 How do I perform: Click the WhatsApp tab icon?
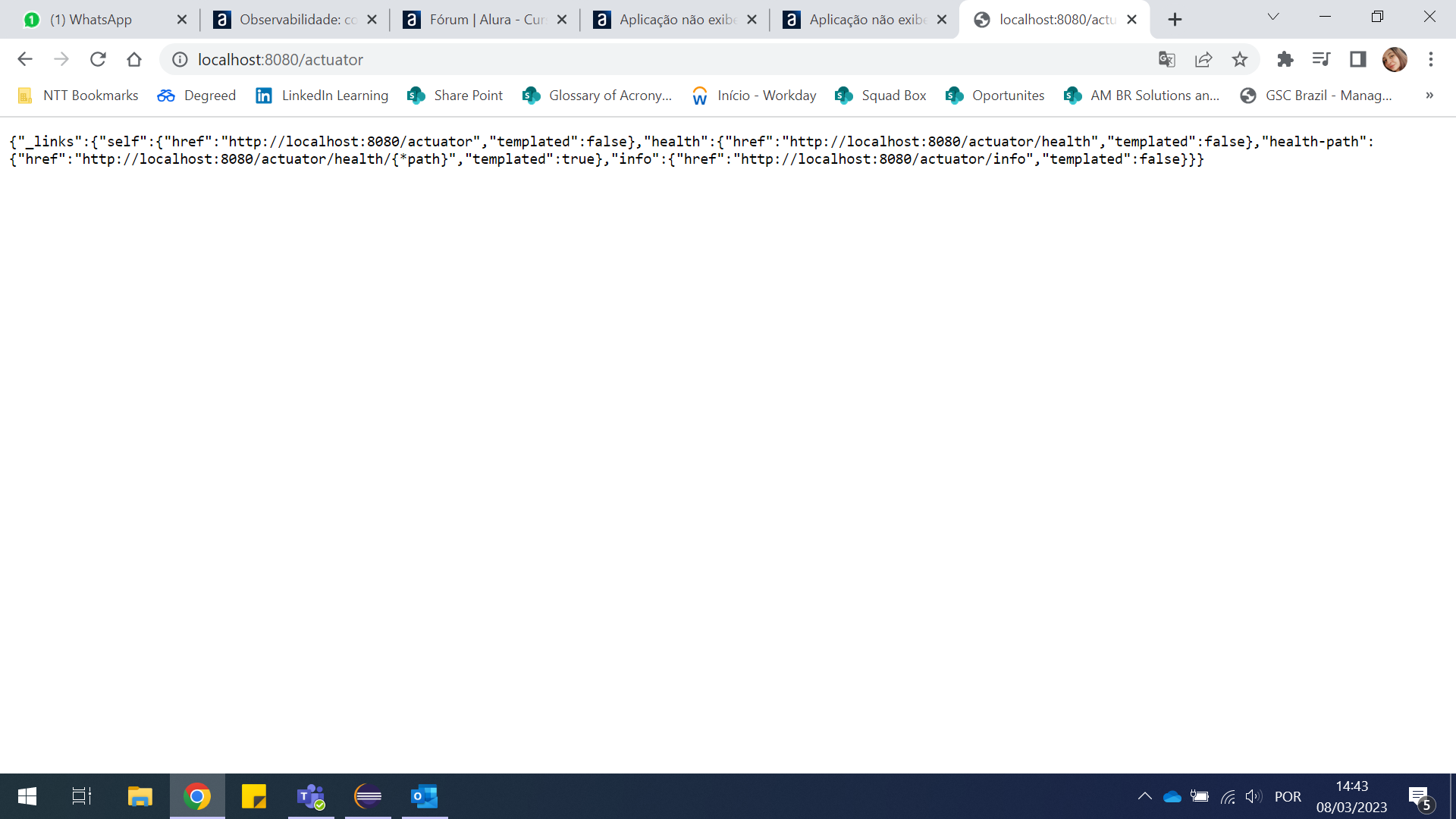click(x=27, y=19)
